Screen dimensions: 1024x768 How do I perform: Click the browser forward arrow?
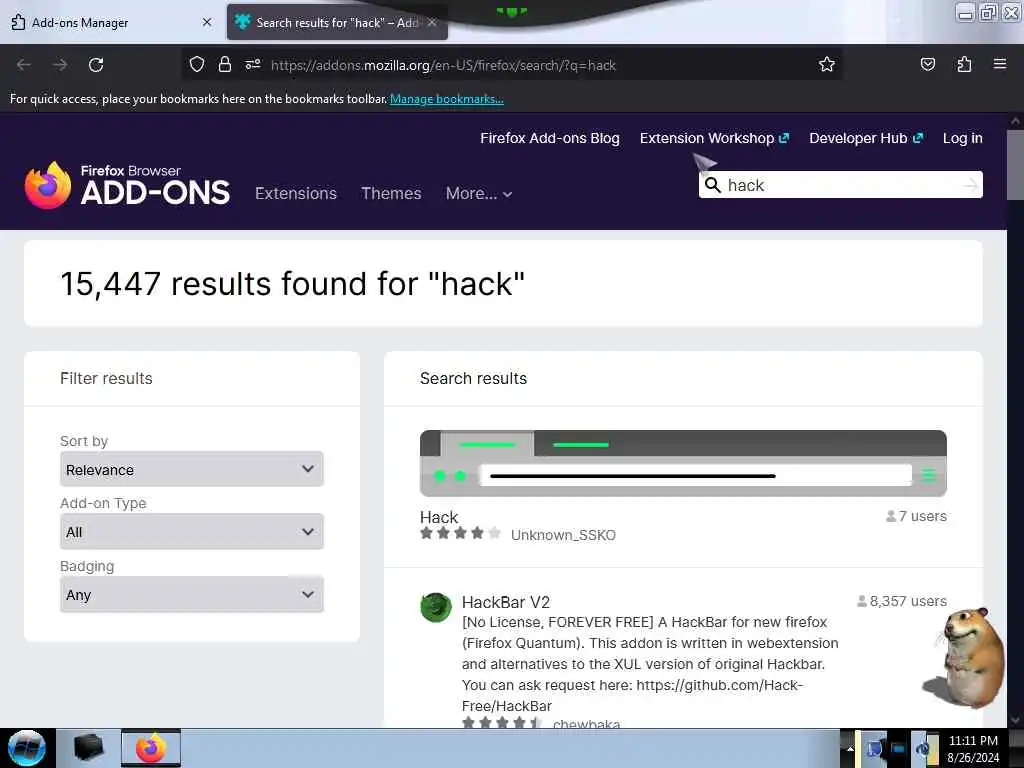[x=60, y=65]
